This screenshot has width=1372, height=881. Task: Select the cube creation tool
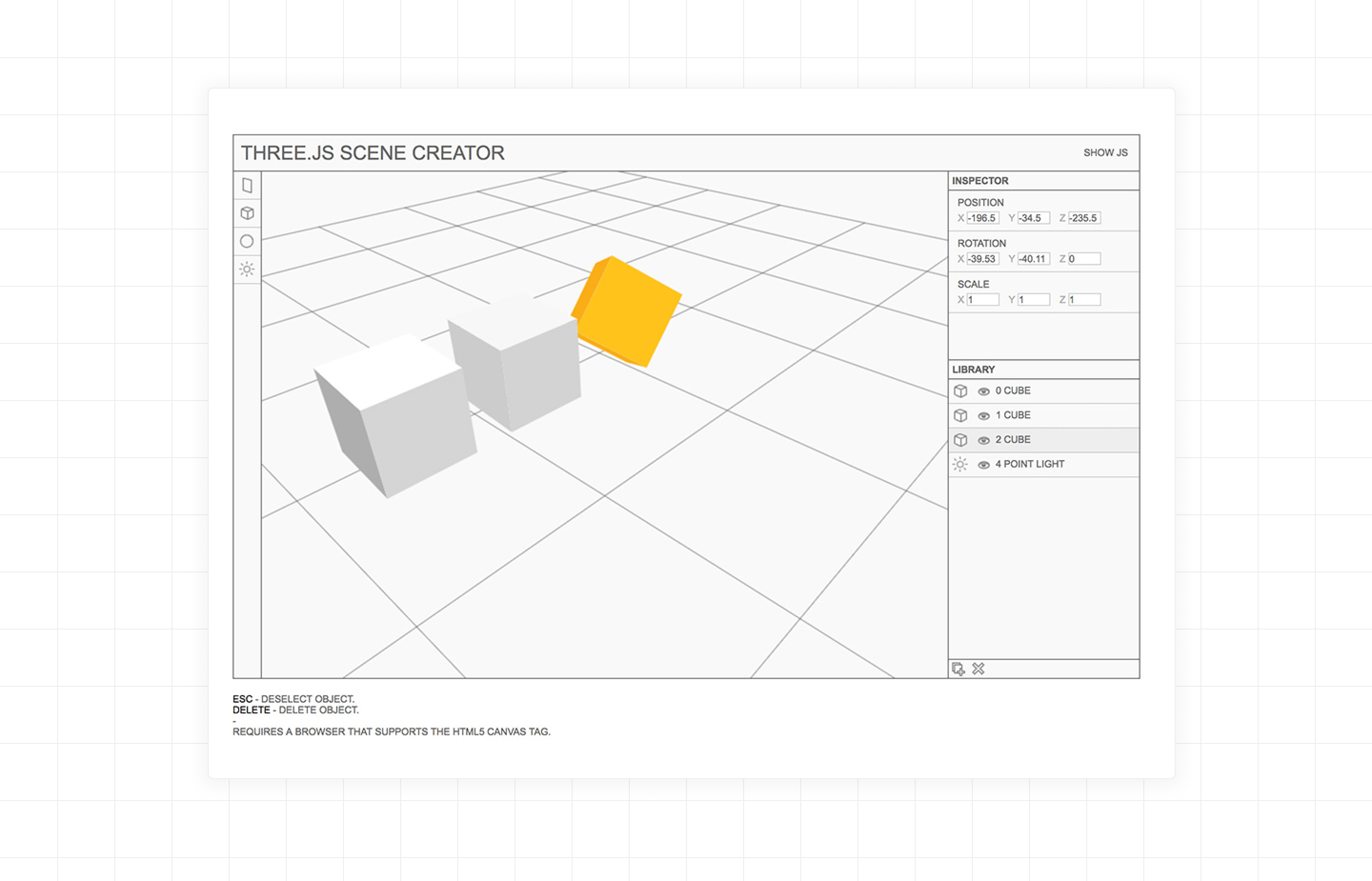[247, 213]
